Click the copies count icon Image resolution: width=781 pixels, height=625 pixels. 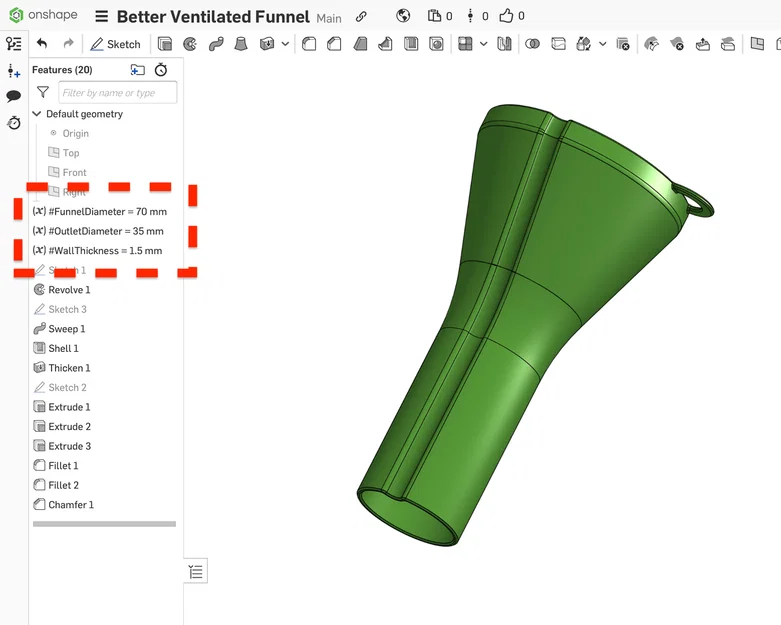434,16
